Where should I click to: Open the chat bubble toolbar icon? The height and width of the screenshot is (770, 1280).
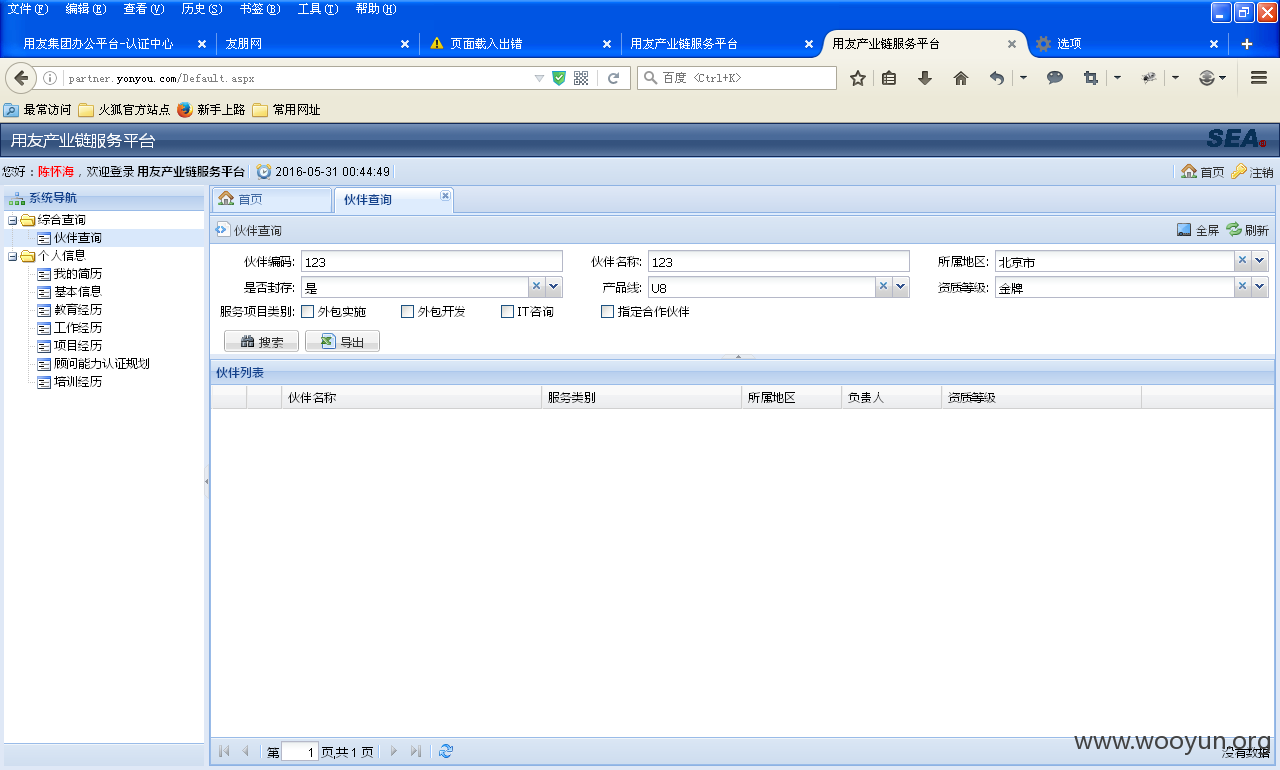[x=1055, y=78]
